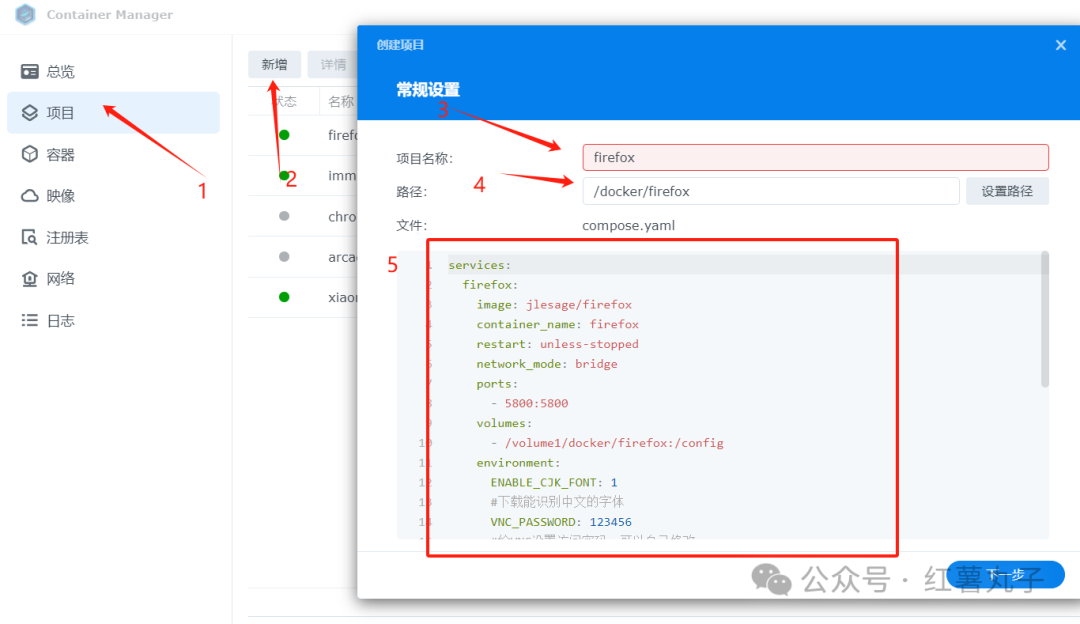This screenshot has width=1080, height=624.
Task: Click the 新增 button
Action: click(x=274, y=65)
